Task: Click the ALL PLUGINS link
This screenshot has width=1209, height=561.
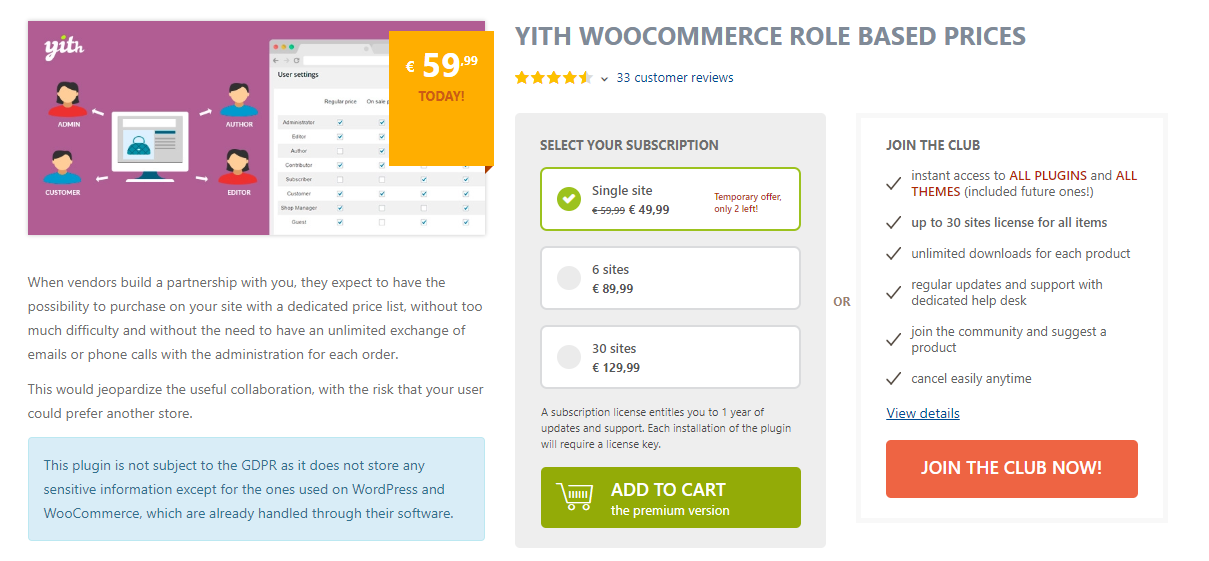Action: coord(1047,175)
